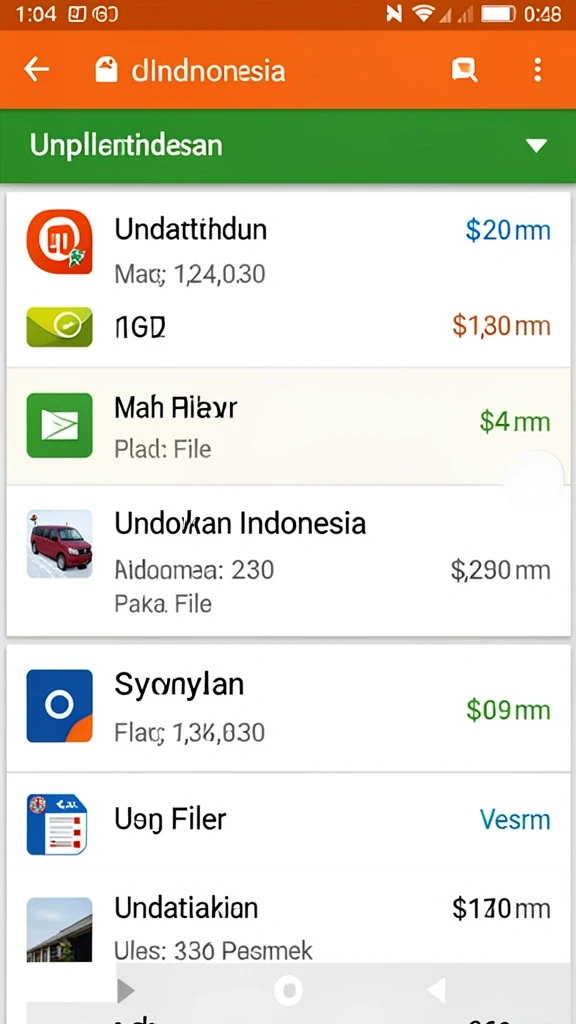Tap the home circle navigation button
Screen dimensions: 576x1024
pos(288,991)
